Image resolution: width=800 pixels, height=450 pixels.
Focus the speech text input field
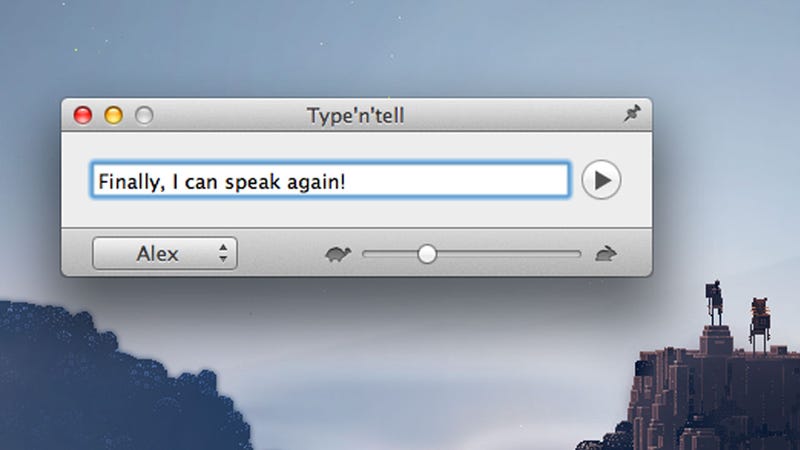pos(330,180)
